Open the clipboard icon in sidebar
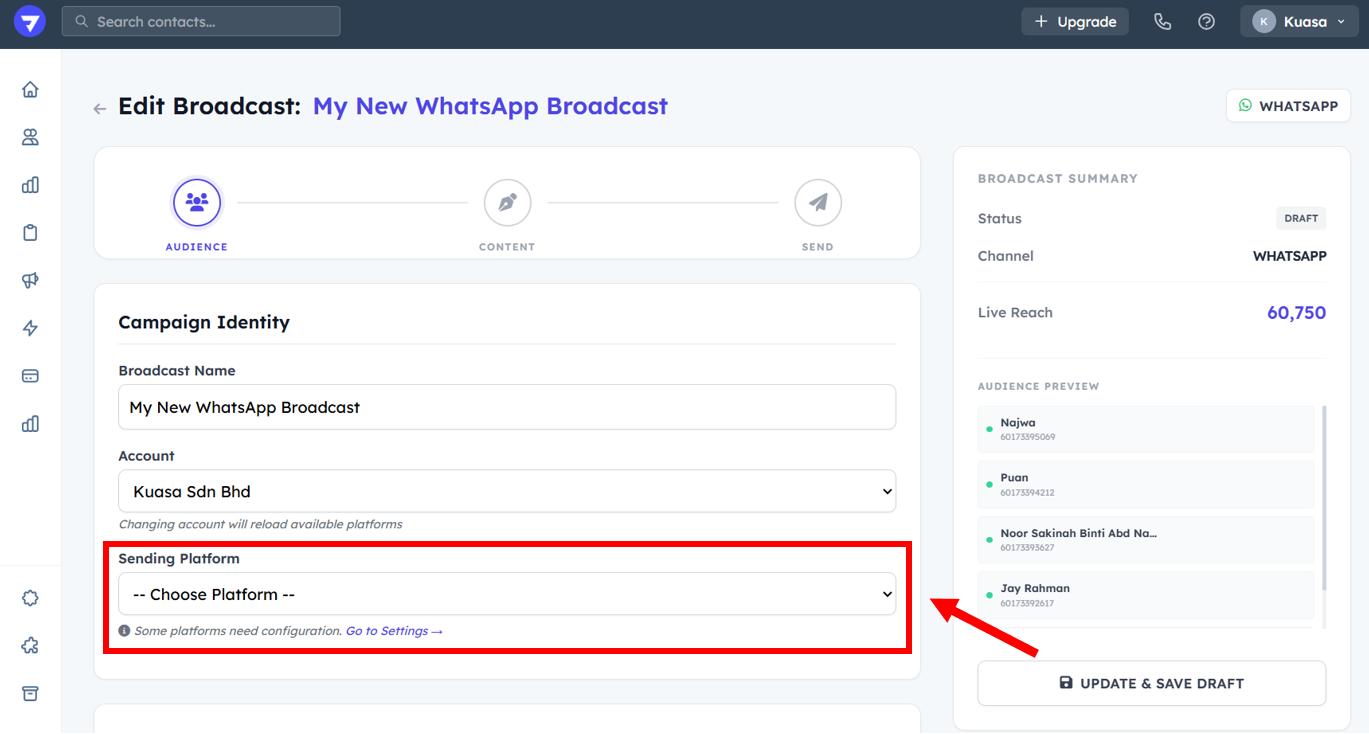 [30, 233]
